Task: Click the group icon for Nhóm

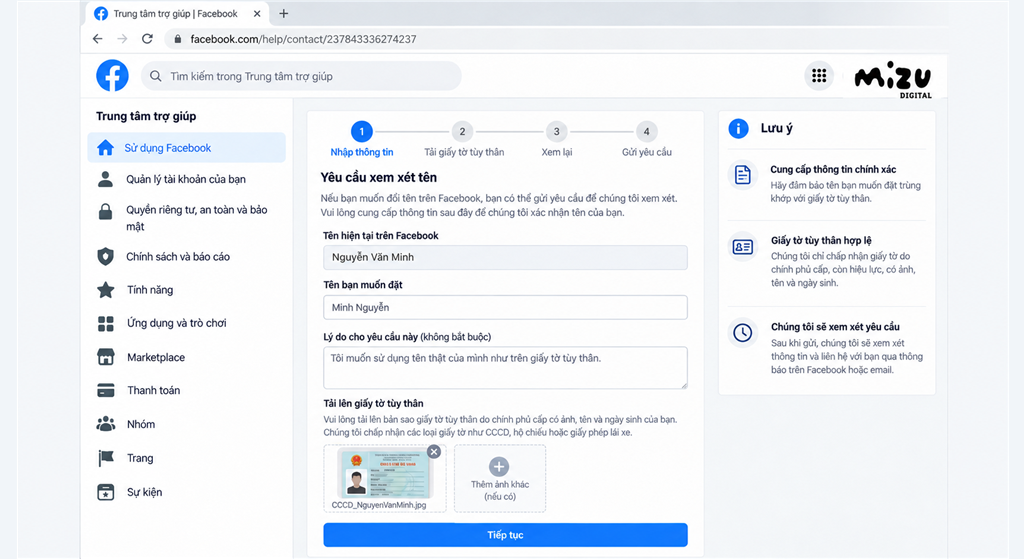Action: click(x=105, y=424)
